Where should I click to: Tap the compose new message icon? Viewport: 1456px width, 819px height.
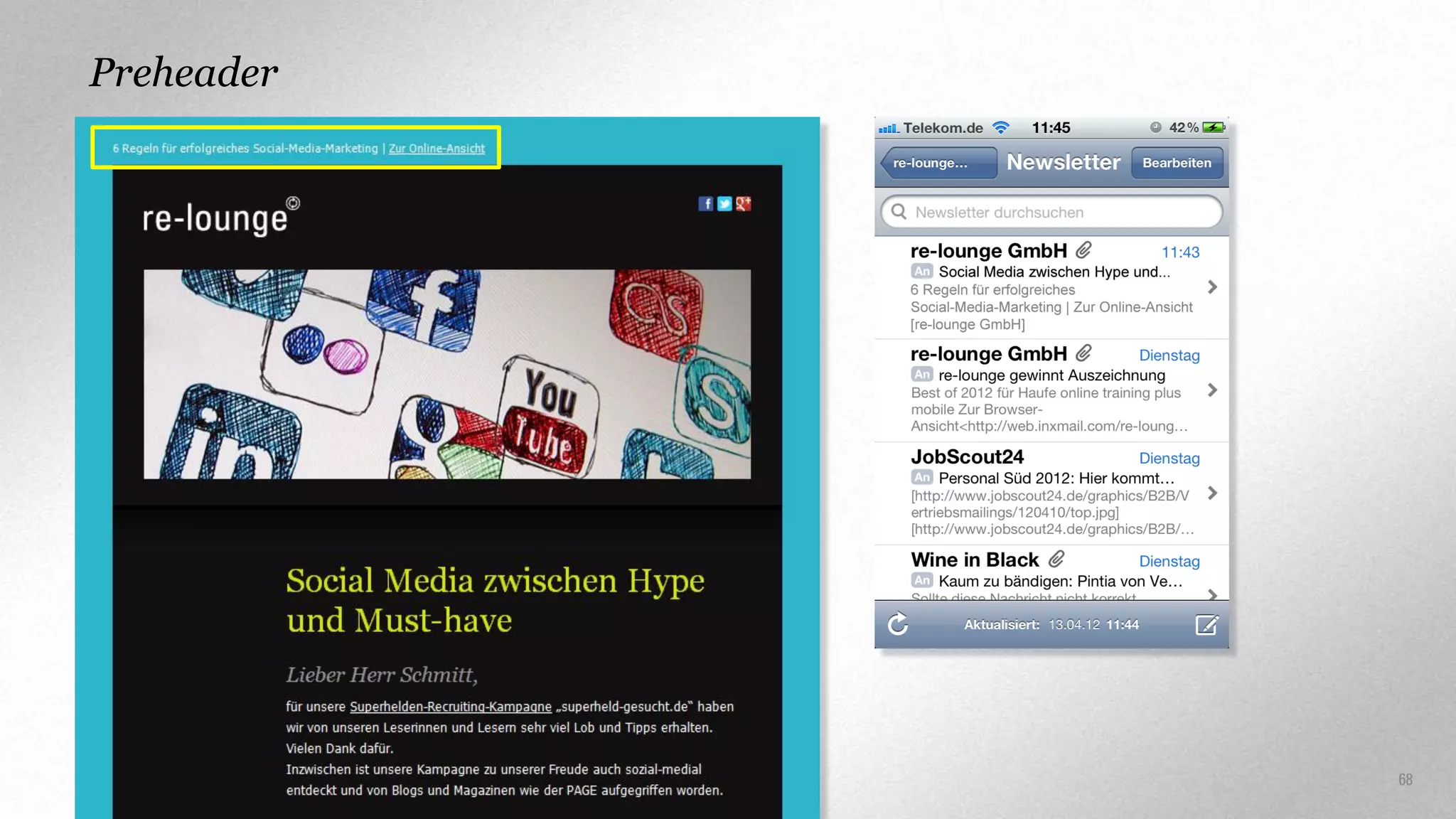pyautogui.click(x=1206, y=625)
